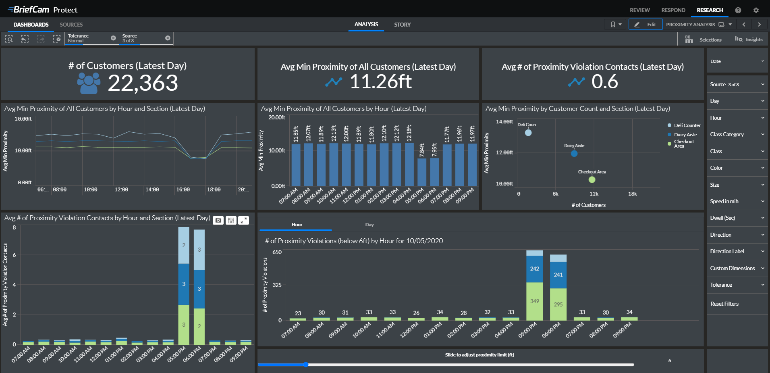Viewport: 770px width, 373px height.
Task: Click the snapshot camera icon on violation chart
Action: coord(219,221)
